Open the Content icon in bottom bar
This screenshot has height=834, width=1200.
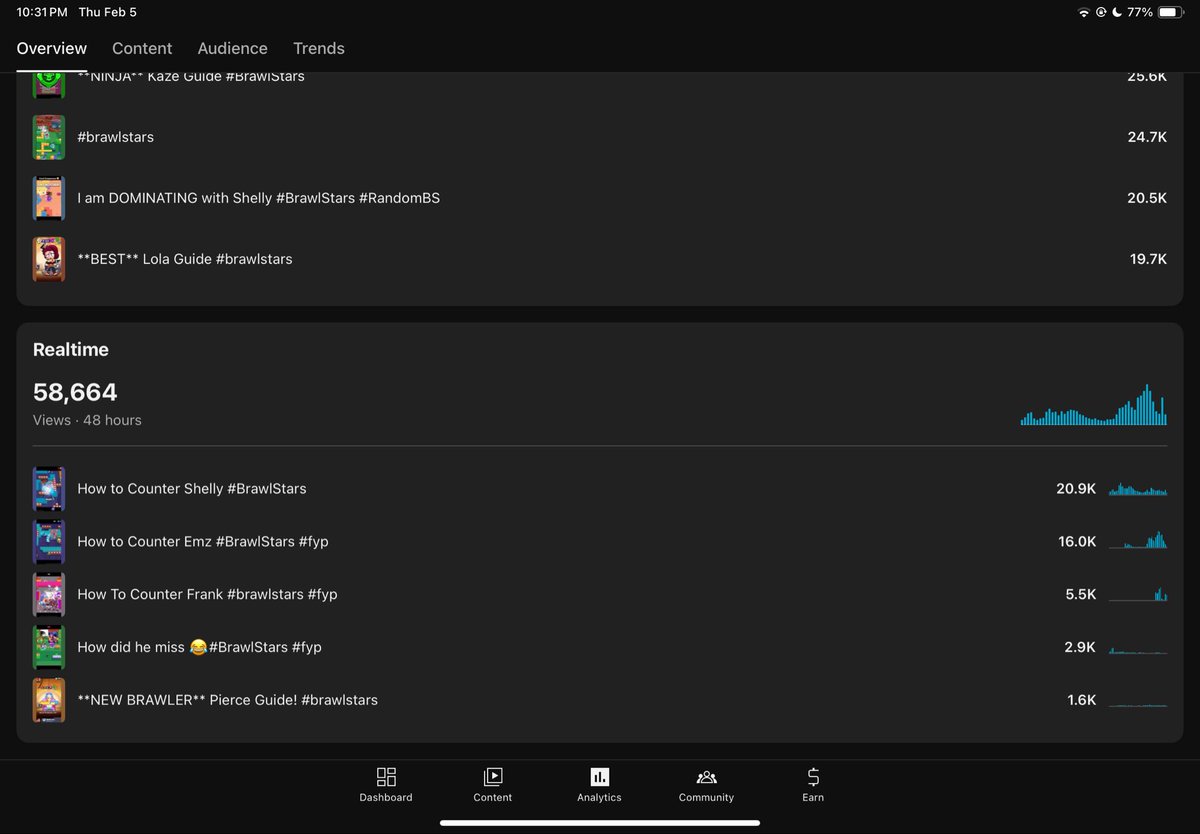tap(493, 777)
